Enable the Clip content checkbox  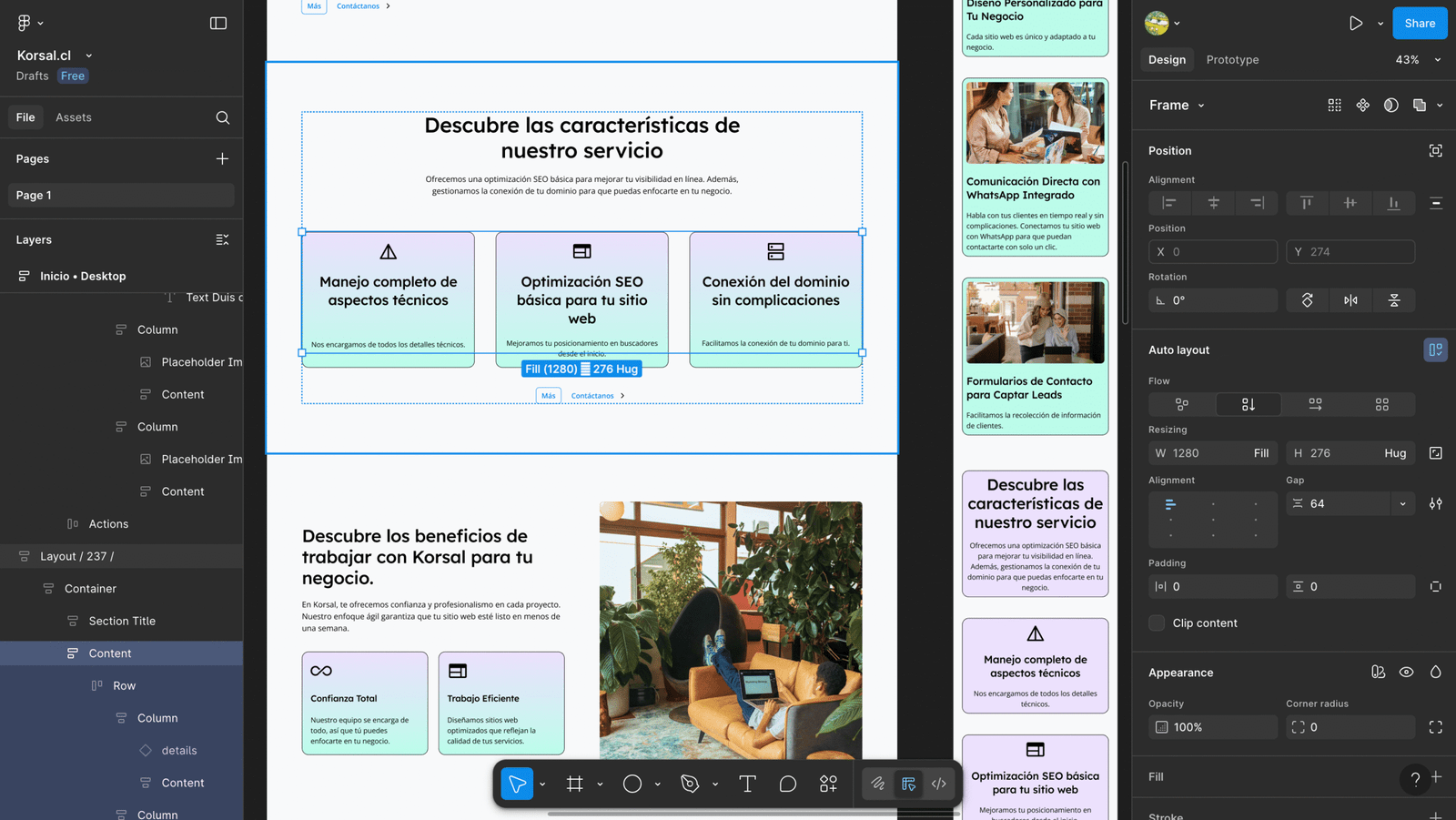(1157, 623)
